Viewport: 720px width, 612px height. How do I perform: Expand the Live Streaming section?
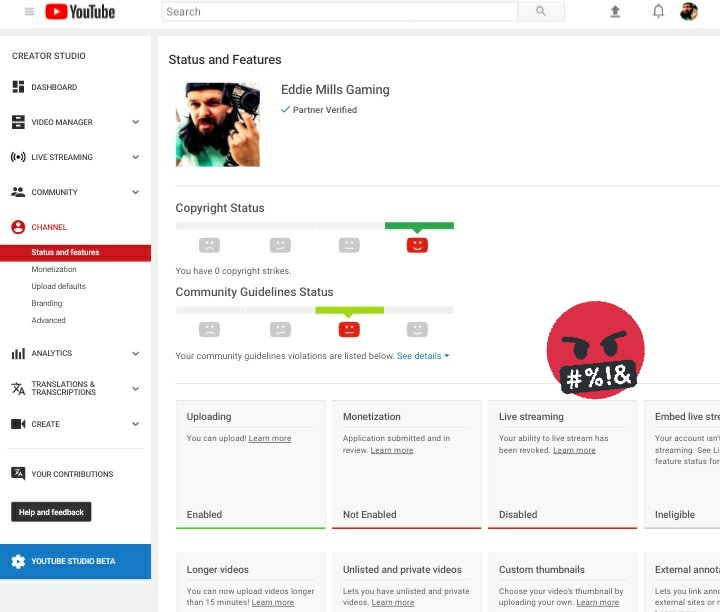[135, 157]
